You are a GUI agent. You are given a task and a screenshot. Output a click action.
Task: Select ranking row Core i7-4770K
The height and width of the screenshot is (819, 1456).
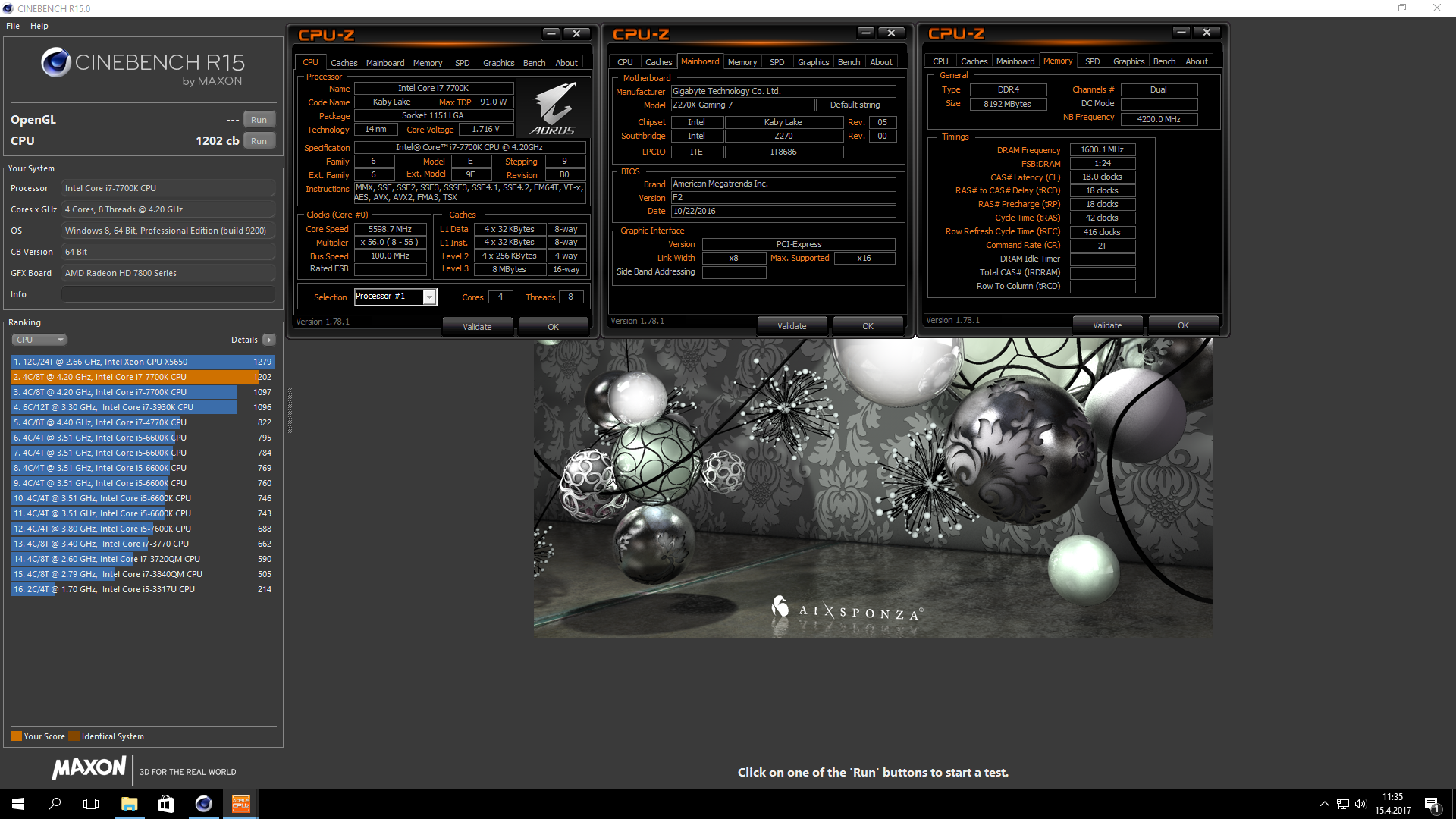coord(143,422)
